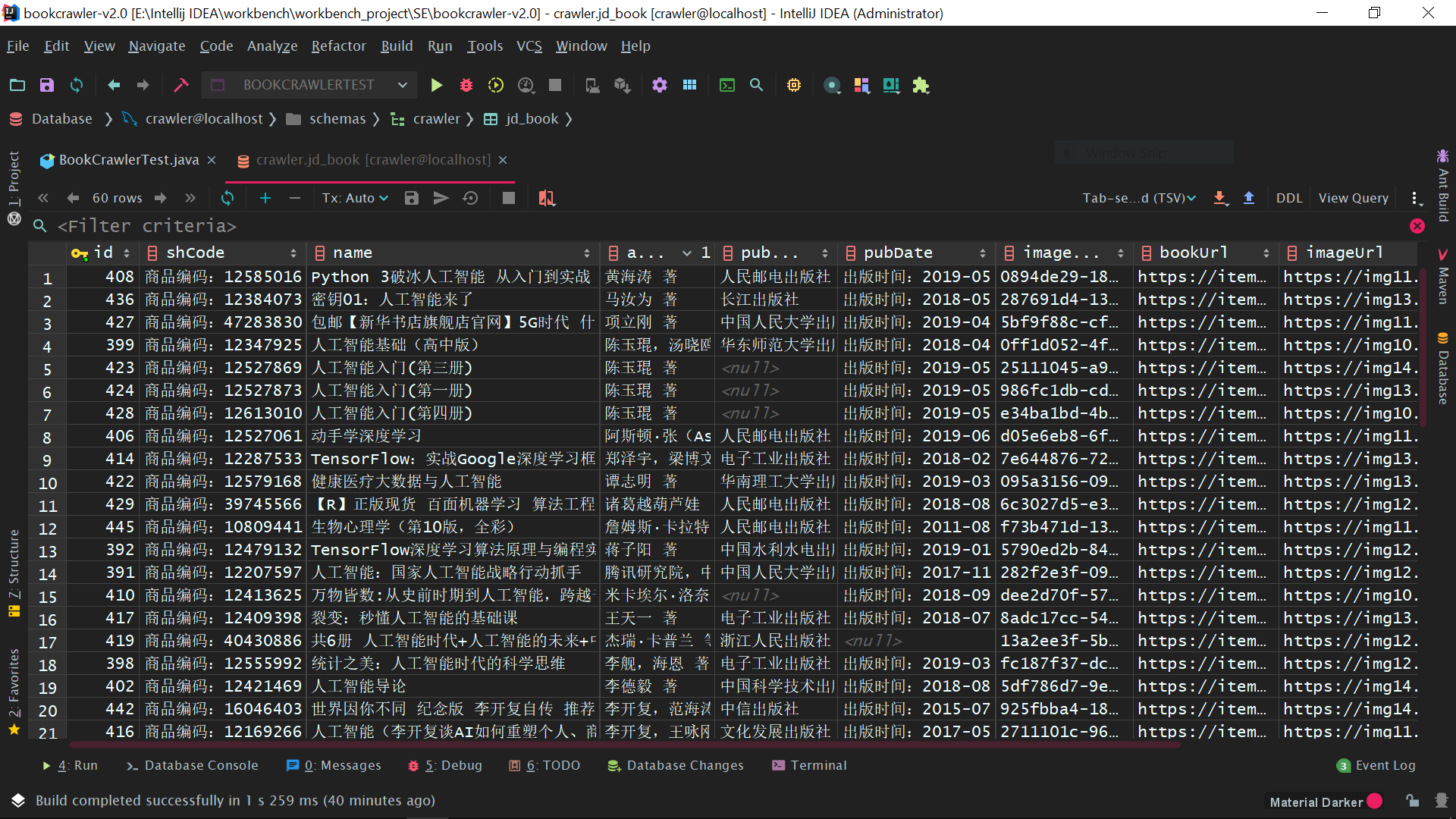
Task: Expand the Tx: Auto transaction mode dropdown
Action: point(355,198)
